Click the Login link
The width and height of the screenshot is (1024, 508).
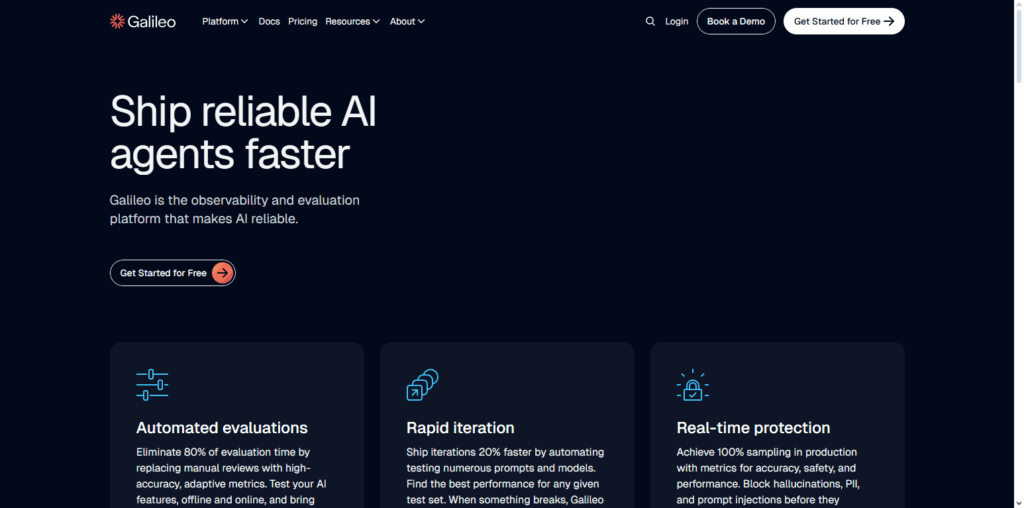click(x=677, y=22)
